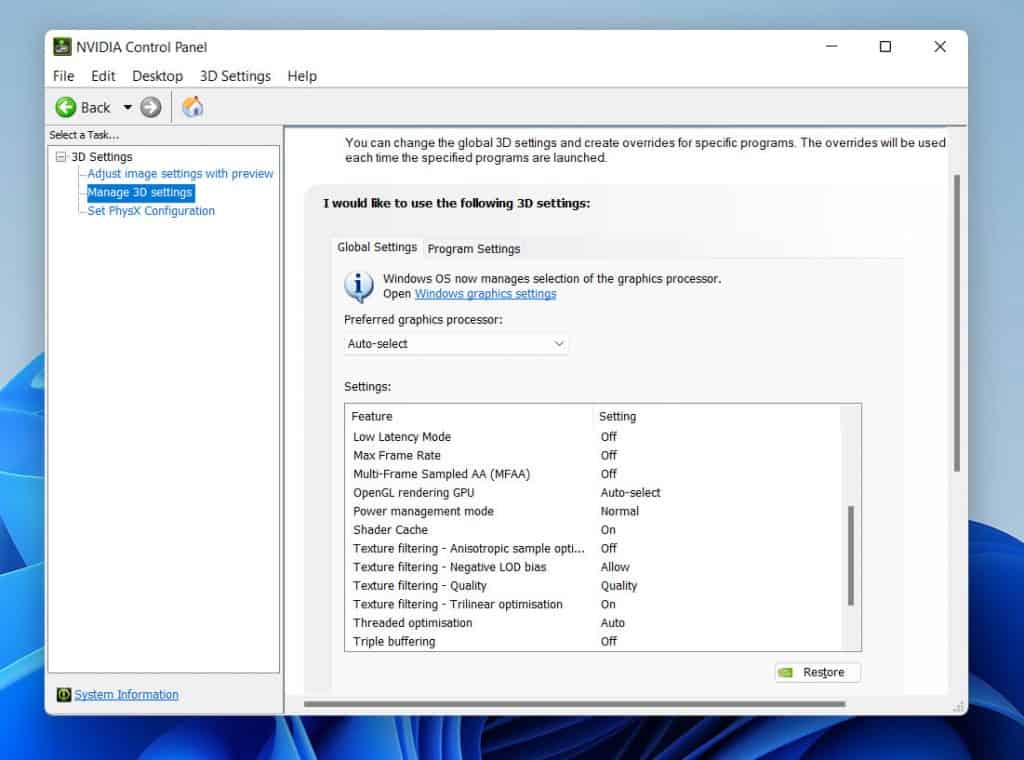Select the Texture filtering - Quality row
This screenshot has width=1024, height=760.
(593, 585)
